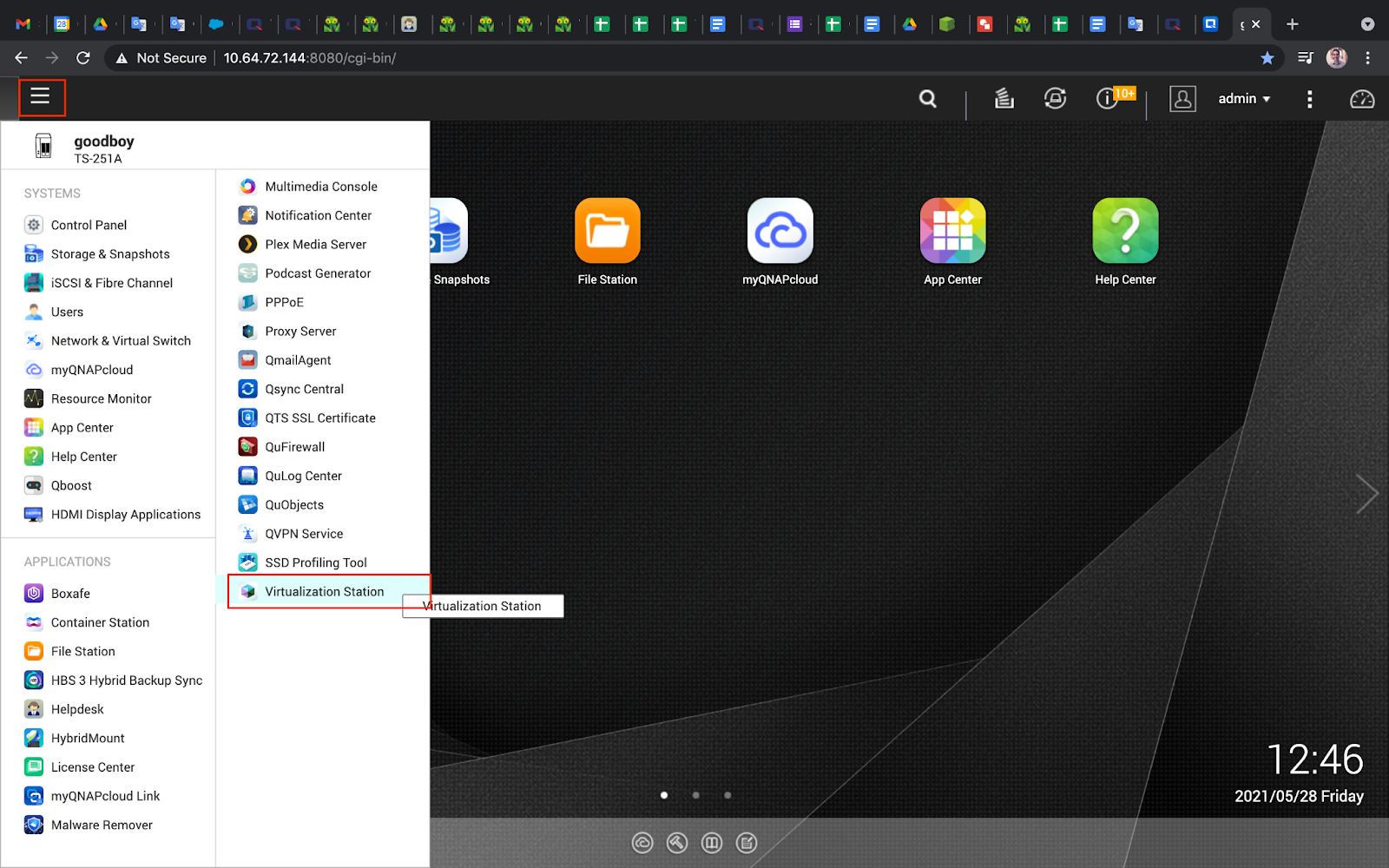Screen dimensions: 1389x868
Task: Open the QTS desktop search icon
Action: (928, 98)
